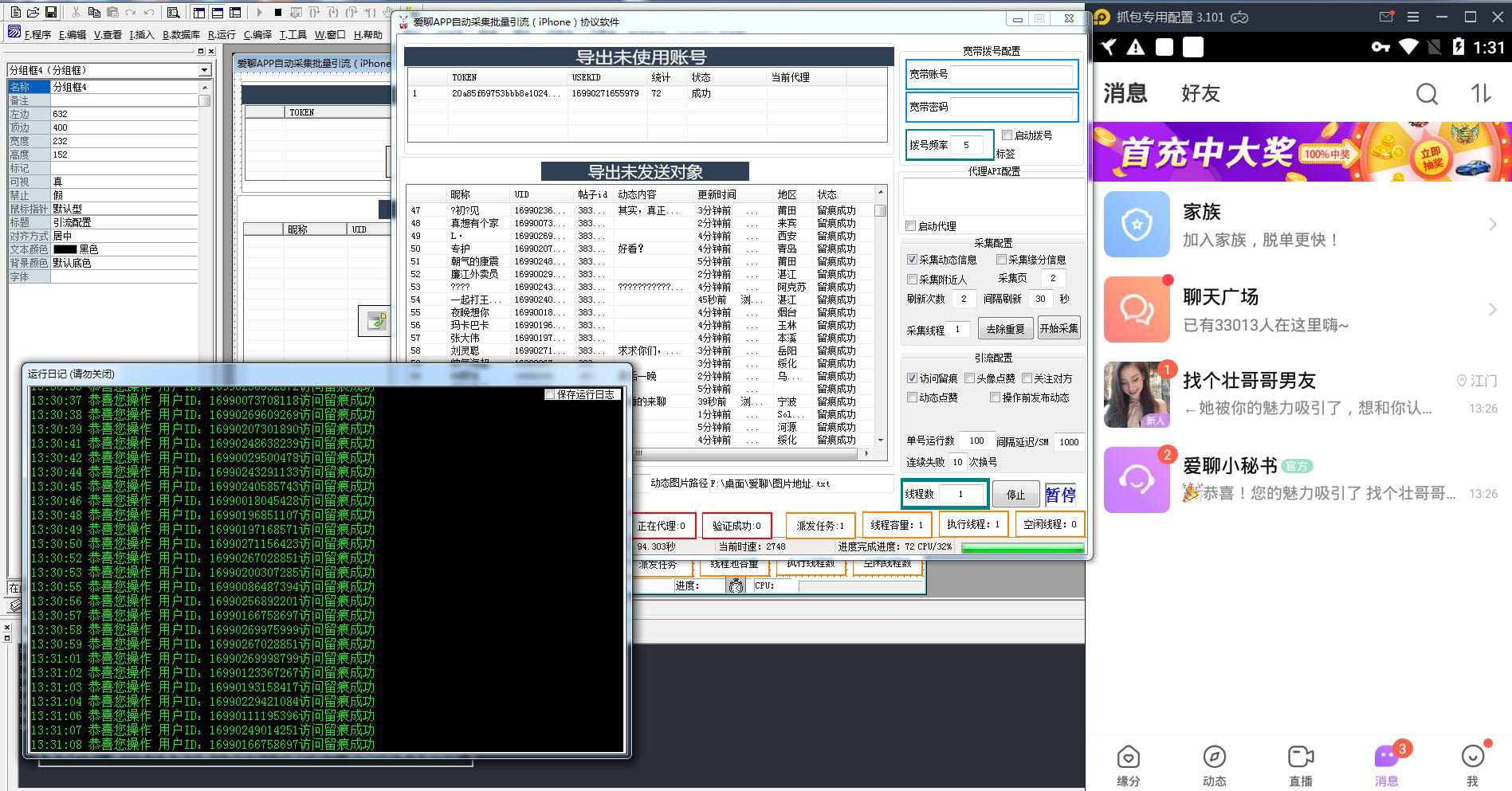1512x791 pixels.
Task: Click the Open folder icon in IDE toolbar
Action: [x=33, y=12]
